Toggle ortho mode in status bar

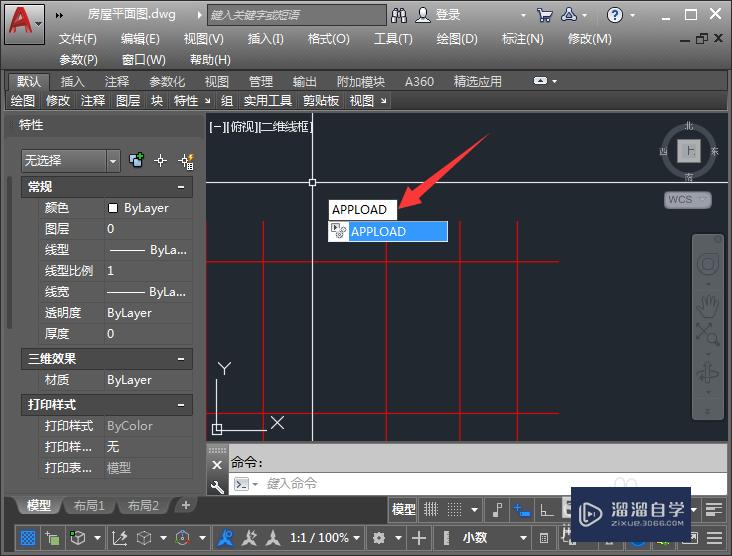click(546, 510)
